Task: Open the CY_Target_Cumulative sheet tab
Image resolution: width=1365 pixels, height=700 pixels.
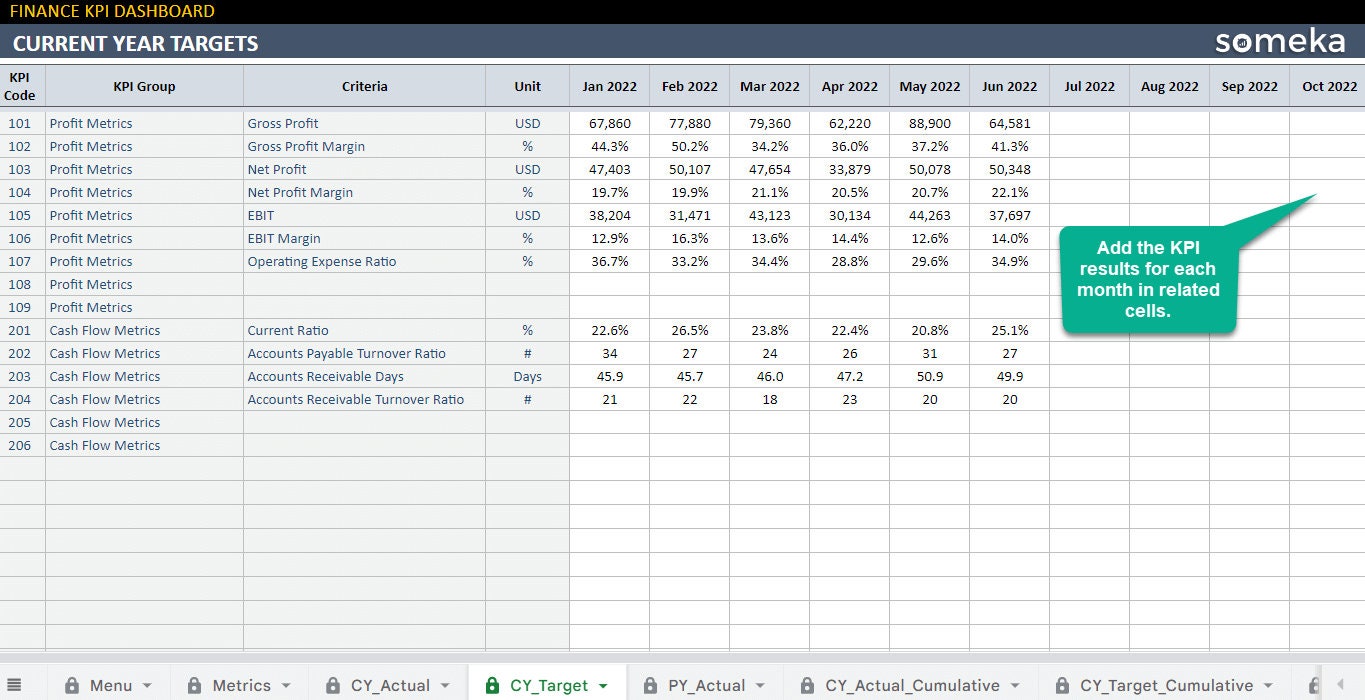Action: coord(1166,686)
